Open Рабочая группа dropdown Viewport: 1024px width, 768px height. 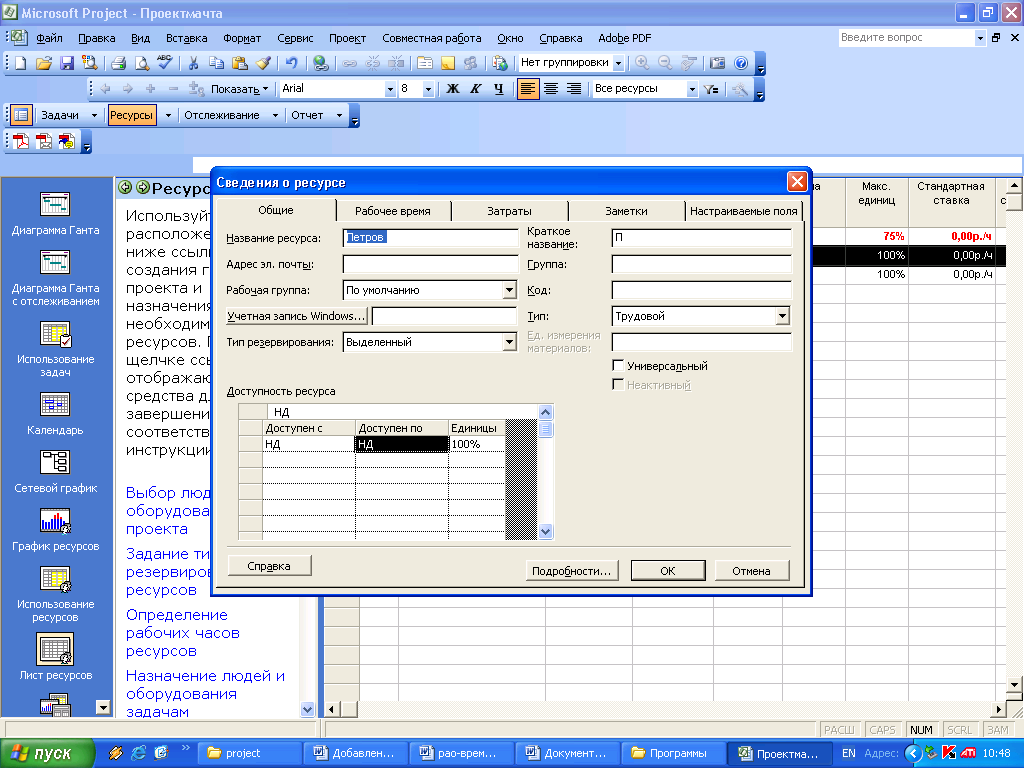point(509,290)
